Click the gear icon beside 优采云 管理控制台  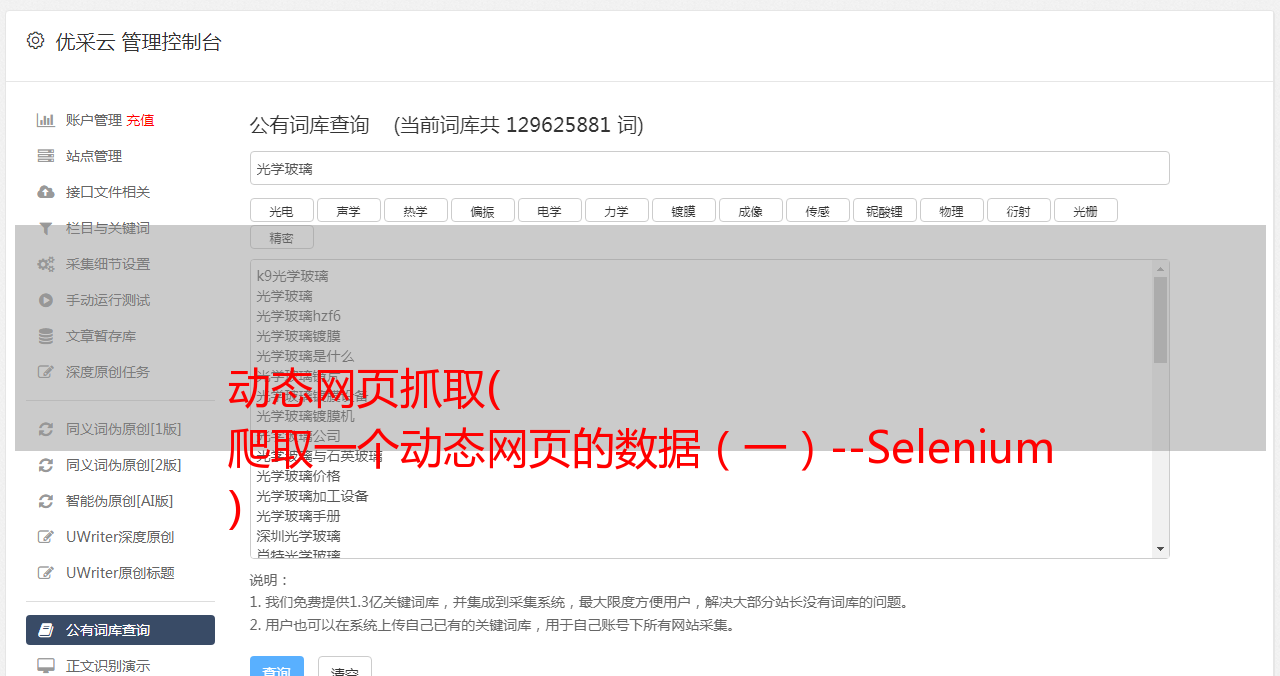point(35,41)
